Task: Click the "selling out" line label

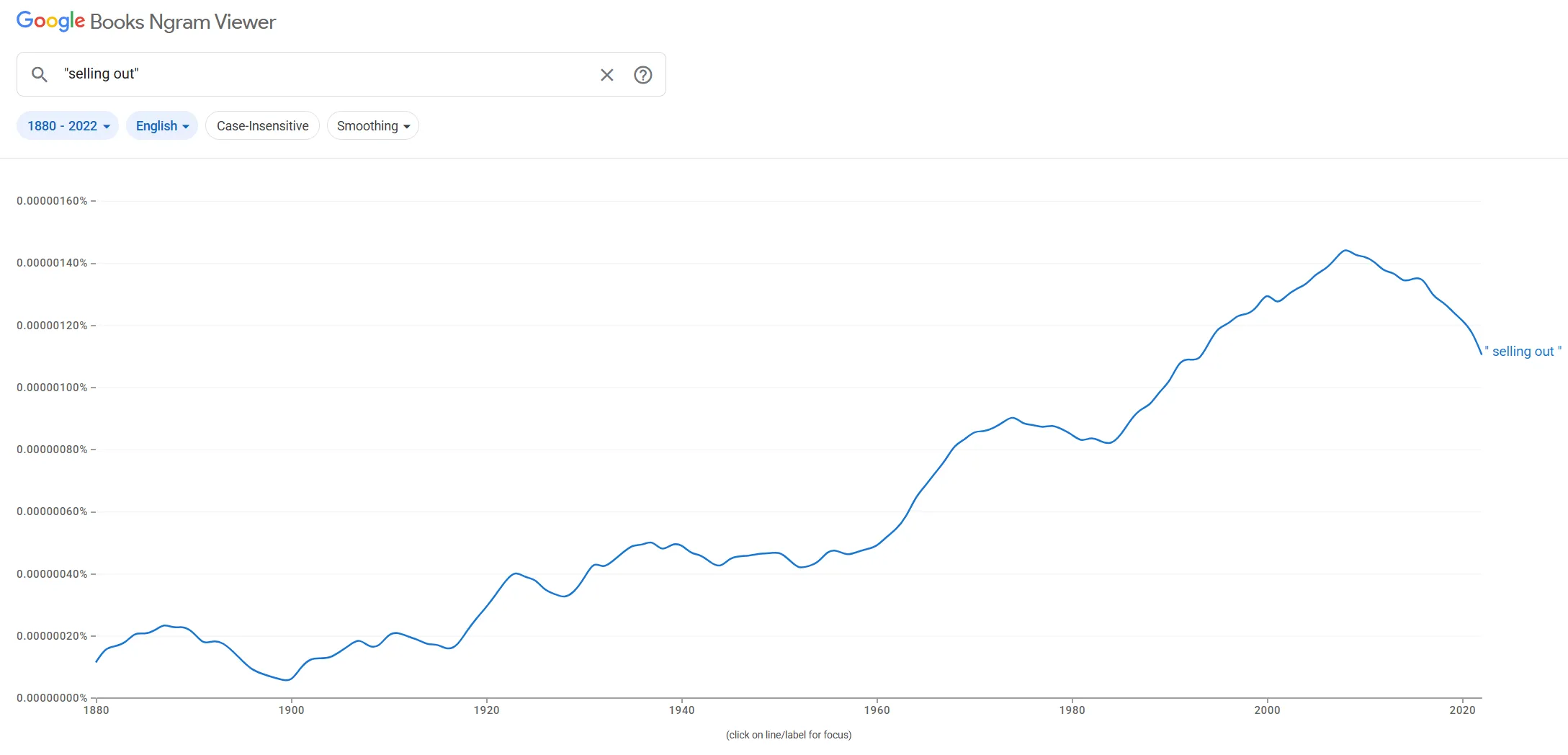Action: pos(1523,352)
